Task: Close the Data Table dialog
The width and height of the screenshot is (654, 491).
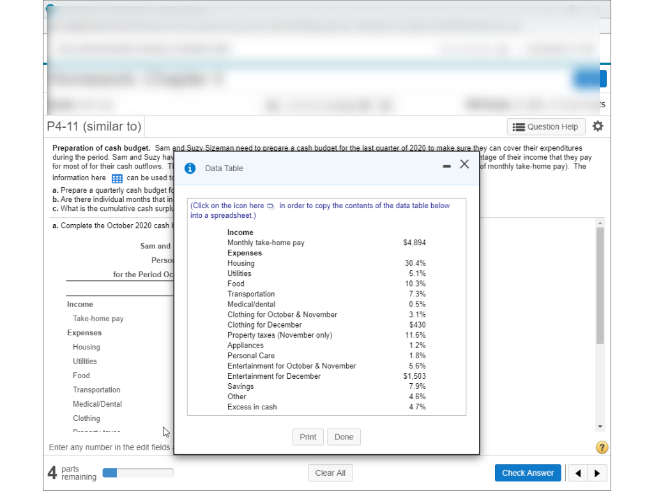Action: (x=464, y=164)
